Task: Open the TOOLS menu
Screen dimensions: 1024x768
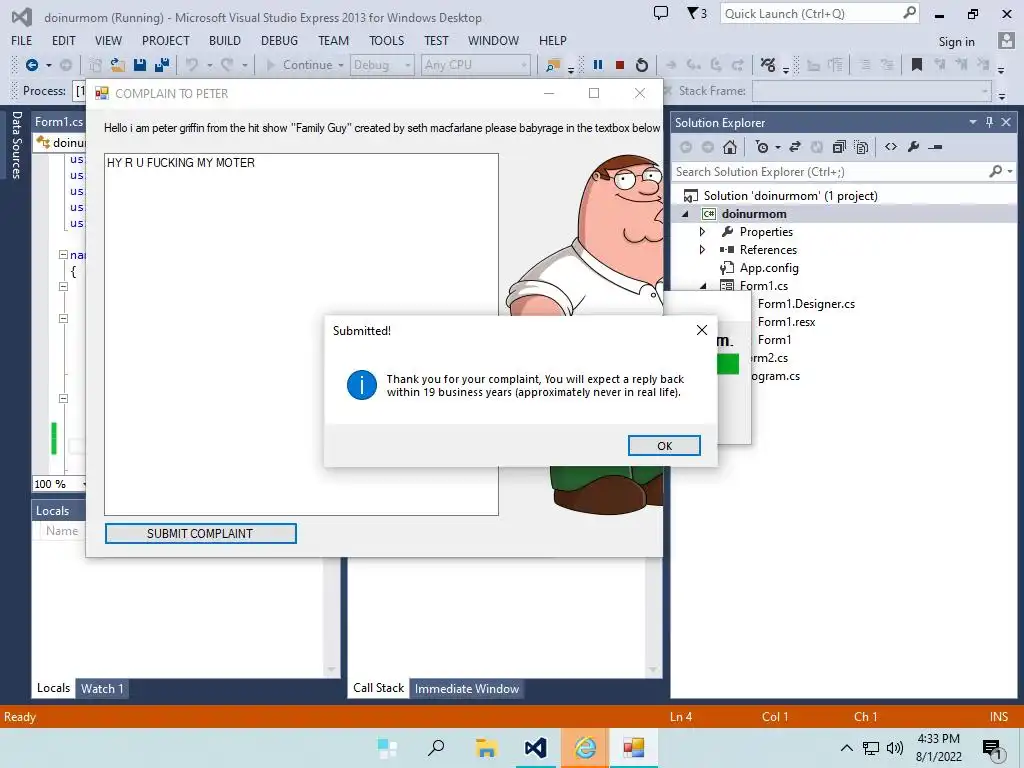Action: click(387, 40)
